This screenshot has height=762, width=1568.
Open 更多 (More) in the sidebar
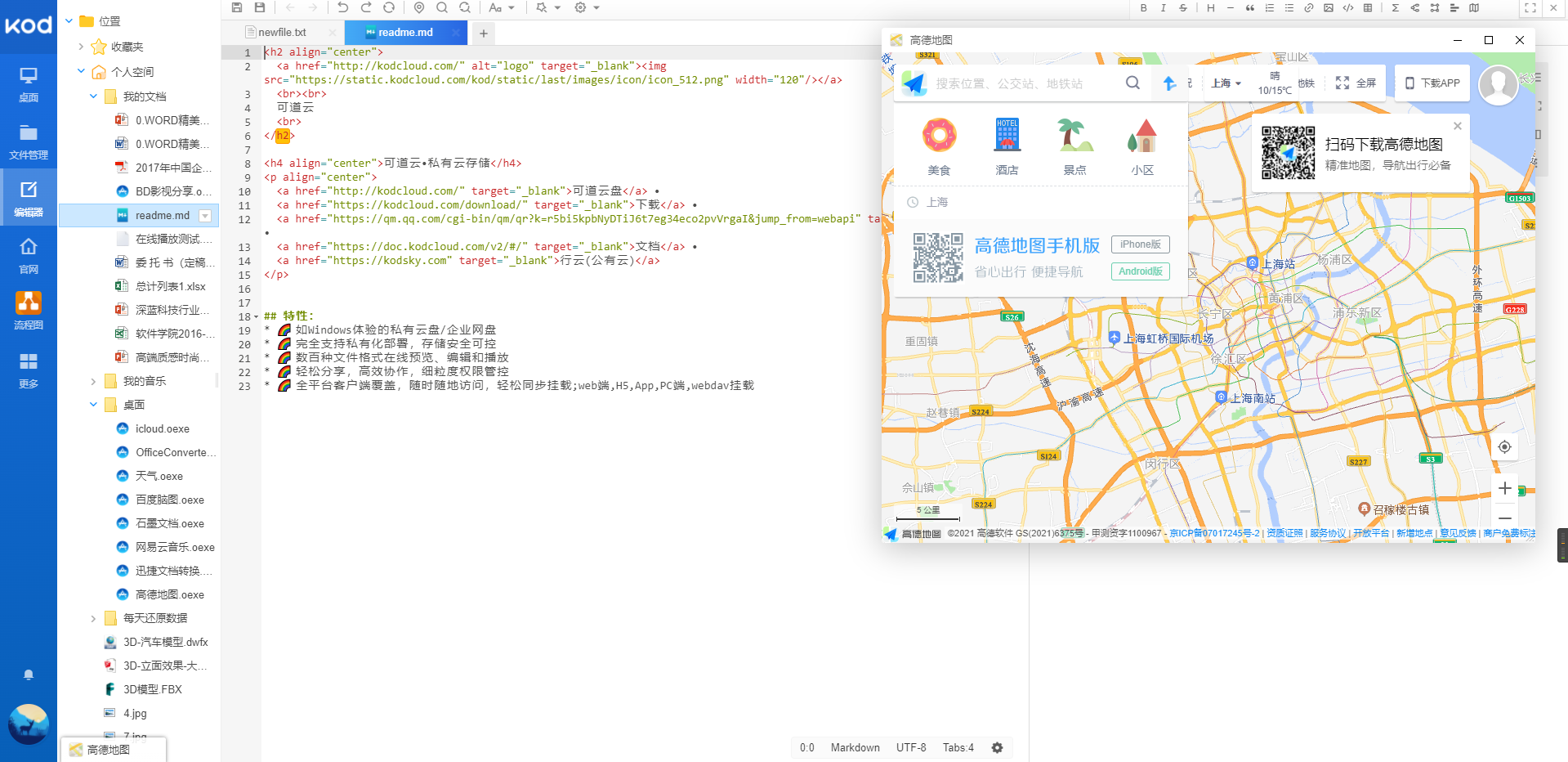[29, 370]
